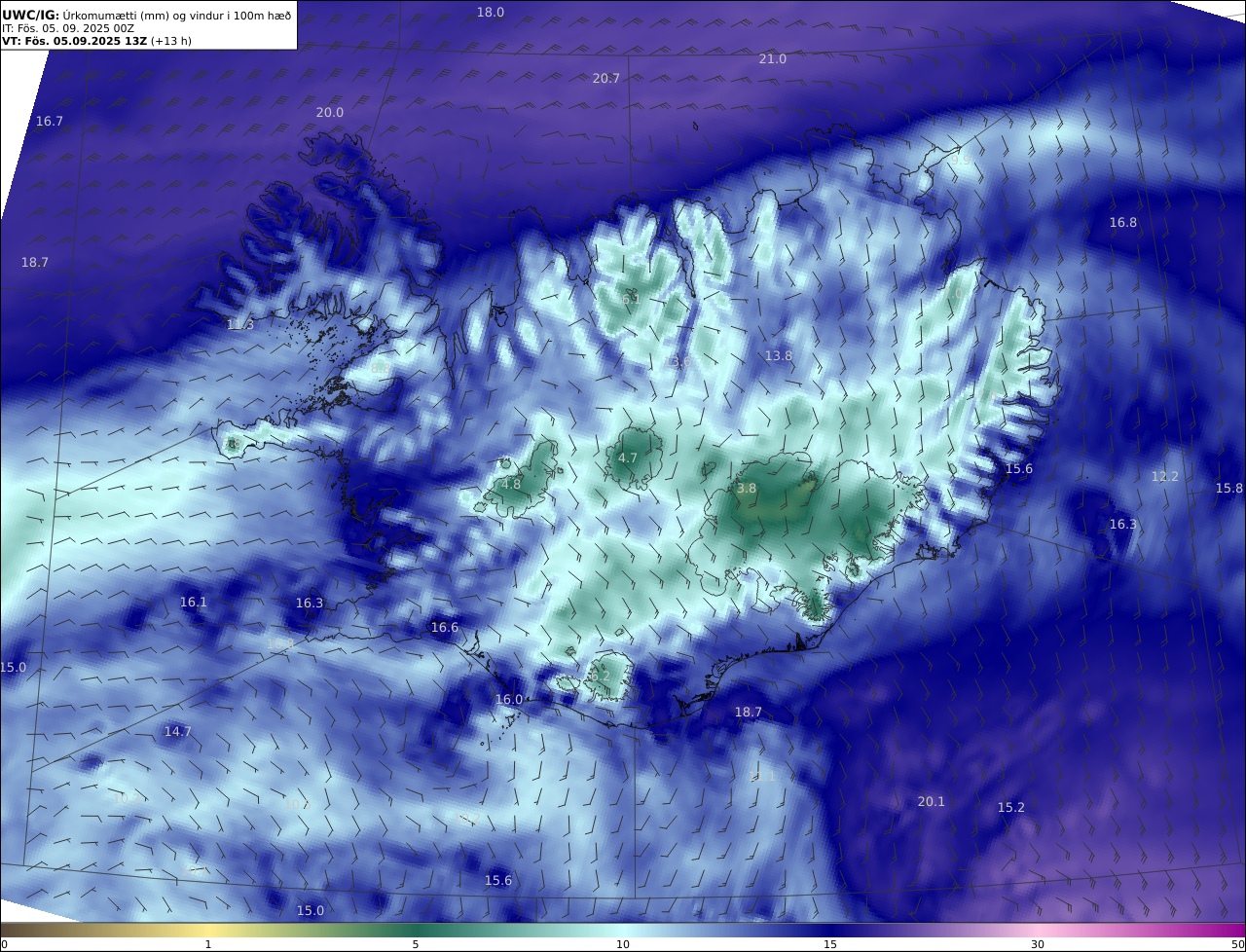Click the 'VT: Fös. 05.09.2025 13Z' line
1246x952 pixels.
[x=73, y=42]
